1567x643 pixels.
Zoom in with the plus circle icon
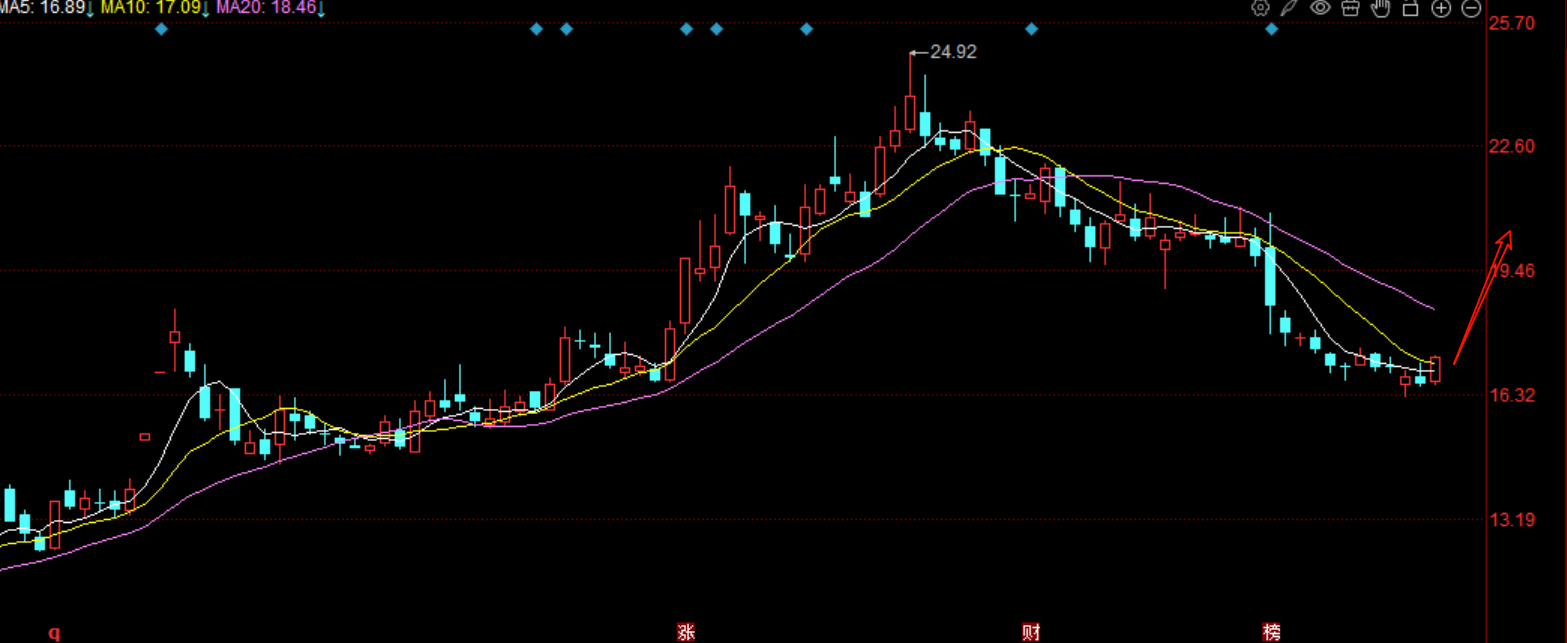1441,8
